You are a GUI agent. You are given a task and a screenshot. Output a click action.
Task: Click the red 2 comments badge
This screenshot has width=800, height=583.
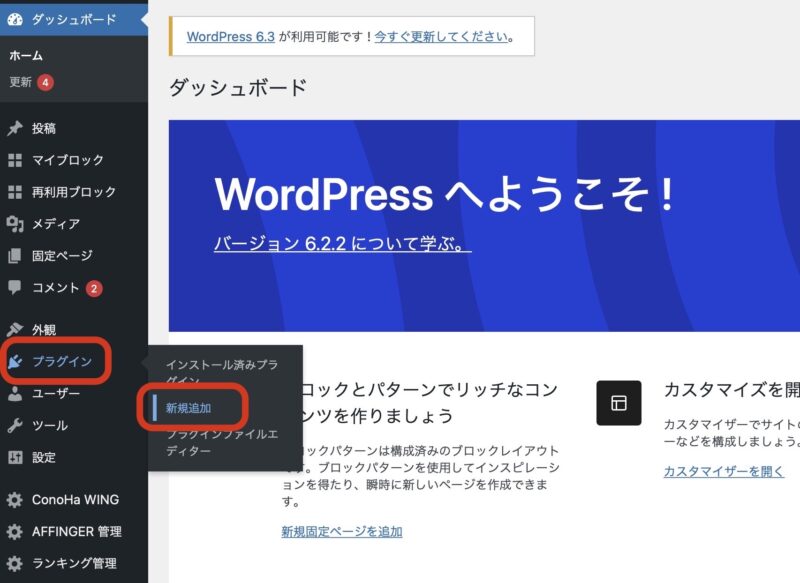coord(94,289)
